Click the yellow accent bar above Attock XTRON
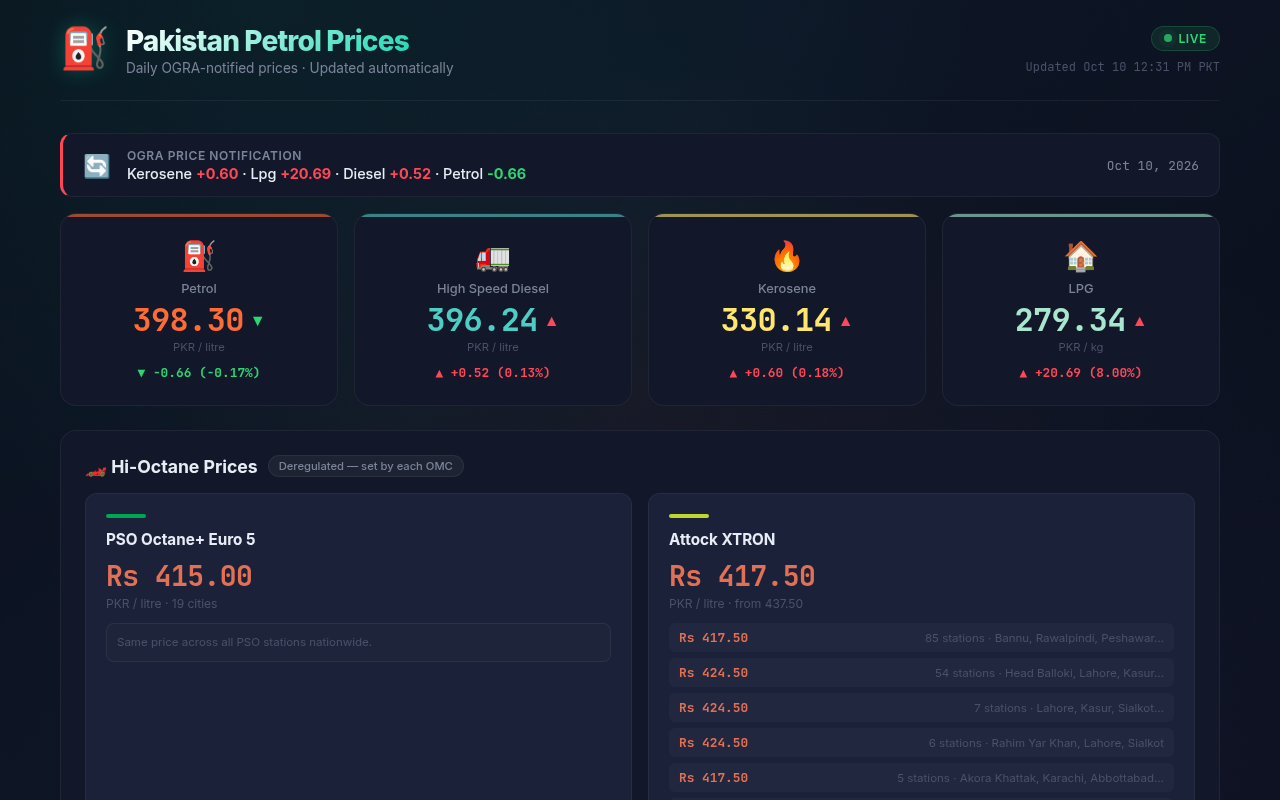 (689, 516)
